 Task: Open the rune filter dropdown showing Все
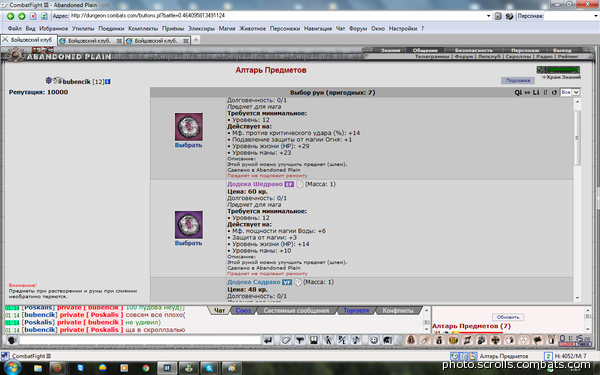tap(570, 92)
